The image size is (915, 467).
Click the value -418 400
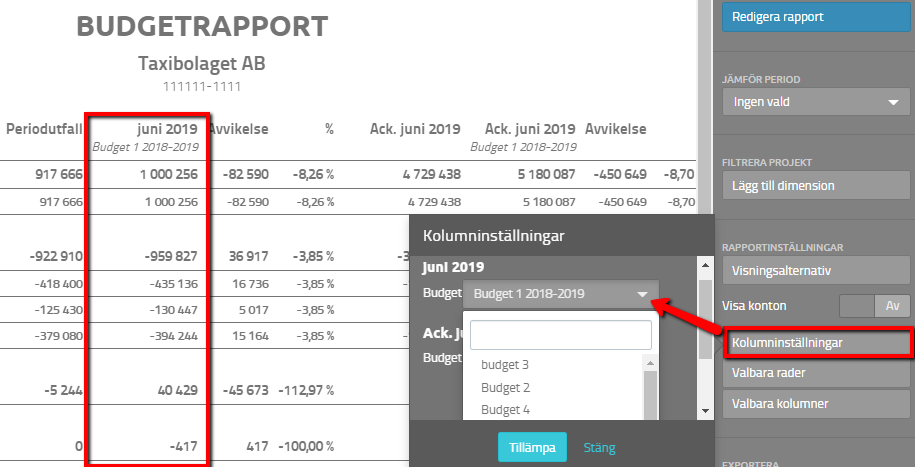(x=58, y=284)
